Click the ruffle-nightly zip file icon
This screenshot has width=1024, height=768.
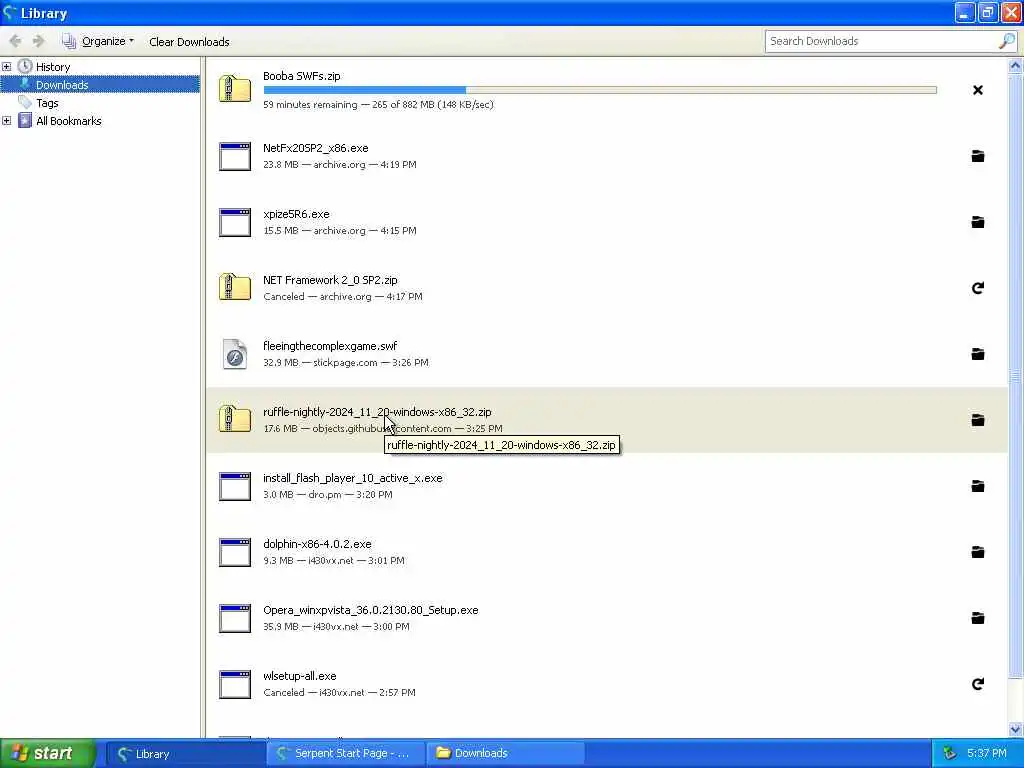click(235, 419)
